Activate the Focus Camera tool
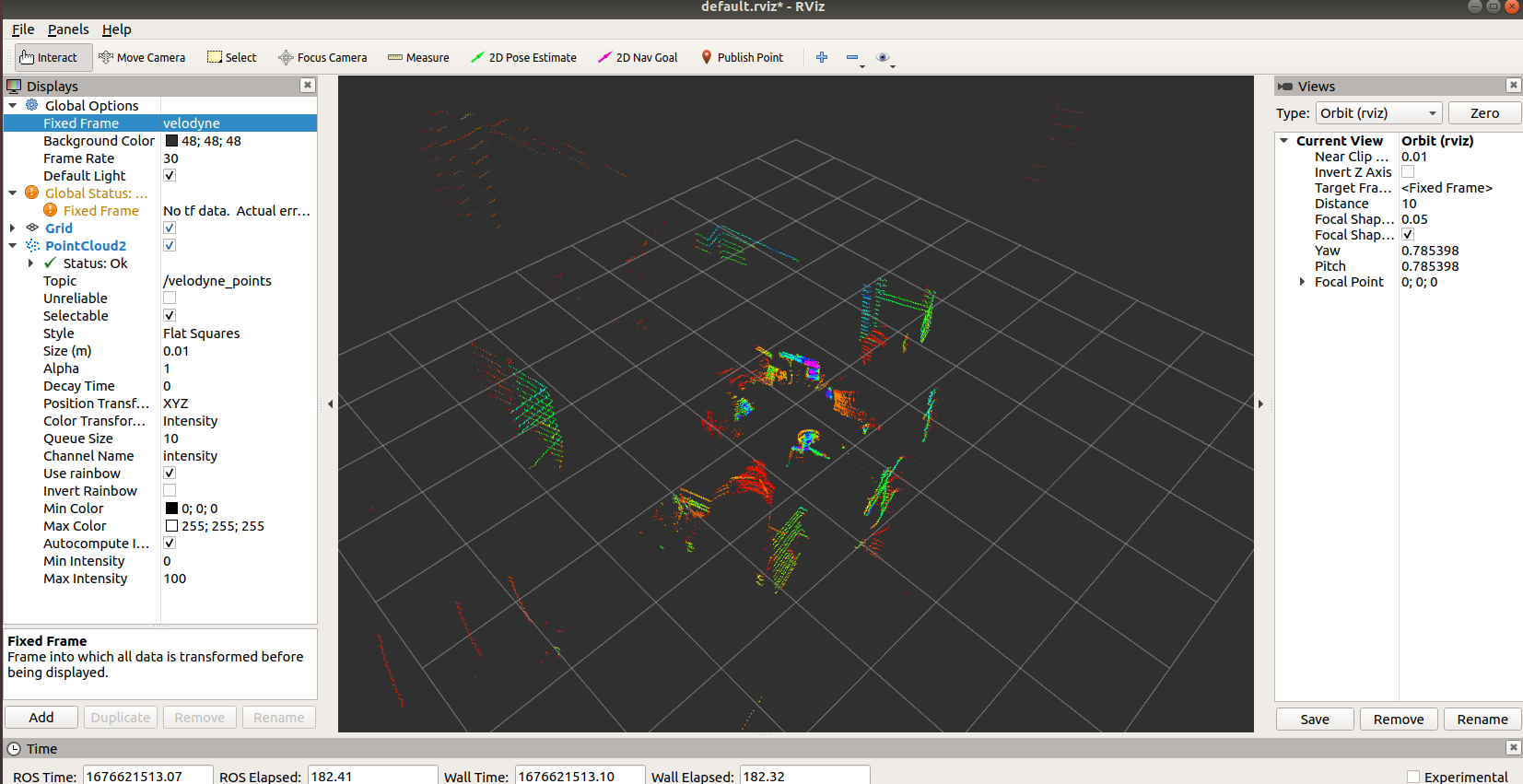The image size is (1523, 784). [322, 57]
